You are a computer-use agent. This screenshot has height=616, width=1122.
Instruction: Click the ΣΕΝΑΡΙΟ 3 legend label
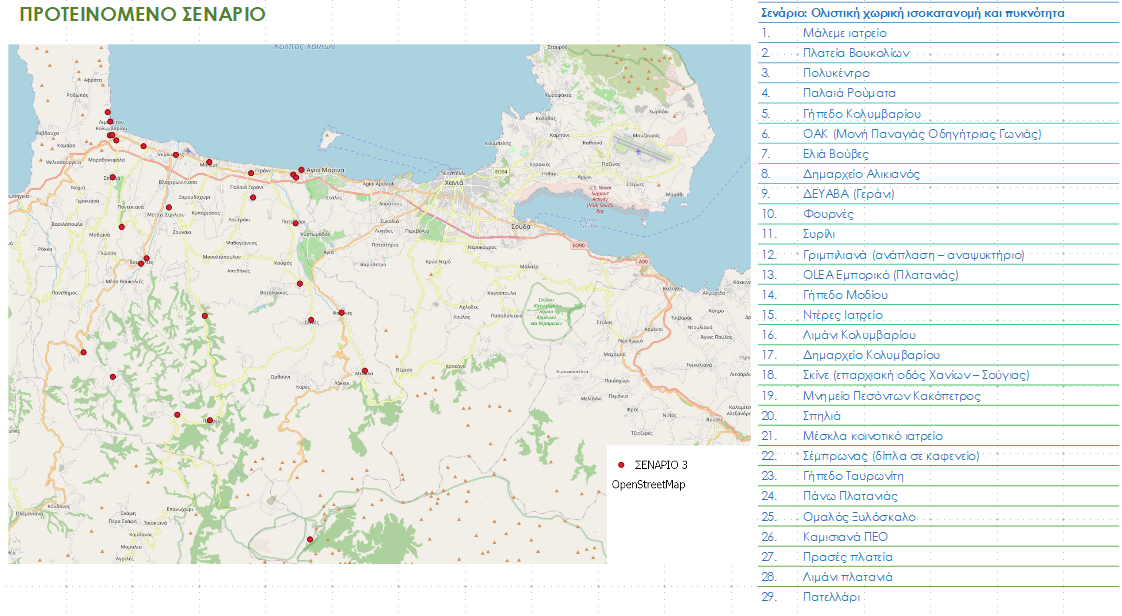661,465
